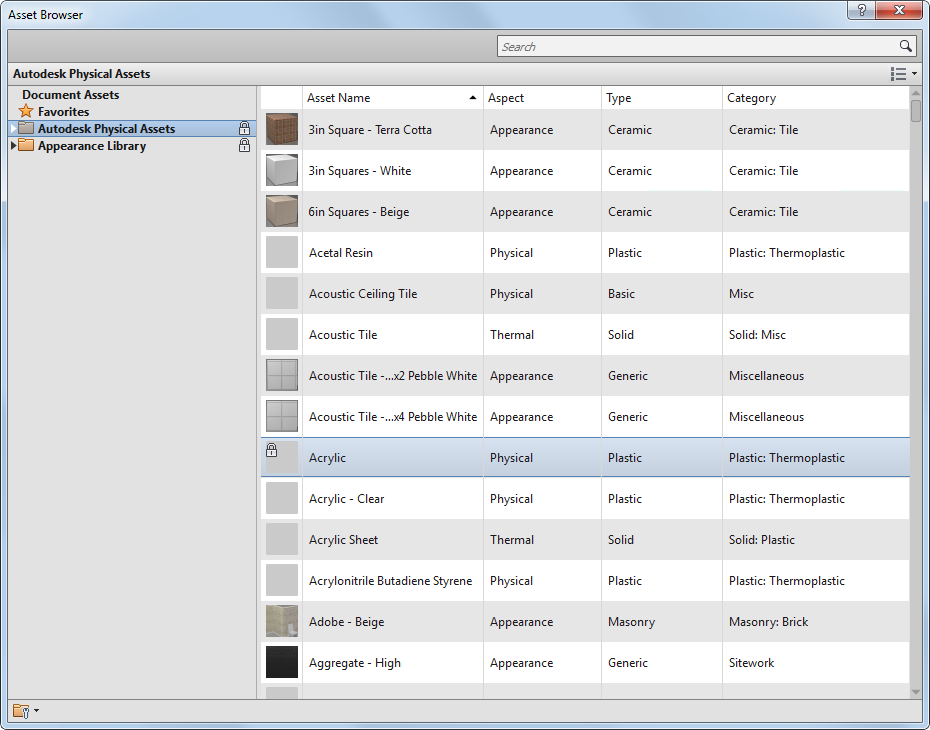This screenshot has width=930, height=730.
Task: Click the '6in Squares - Beige' name
Action: coord(358,212)
